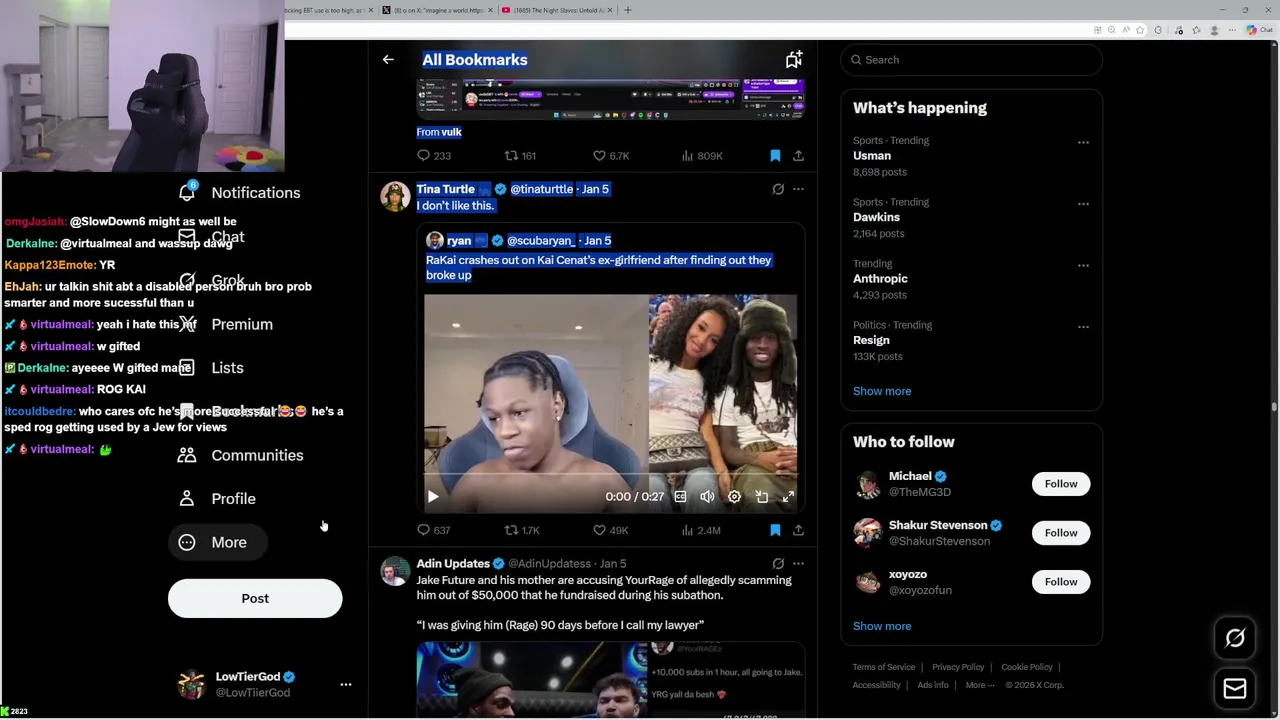
Task: Remove bookmark from the vulk post
Action: click(x=775, y=156)
